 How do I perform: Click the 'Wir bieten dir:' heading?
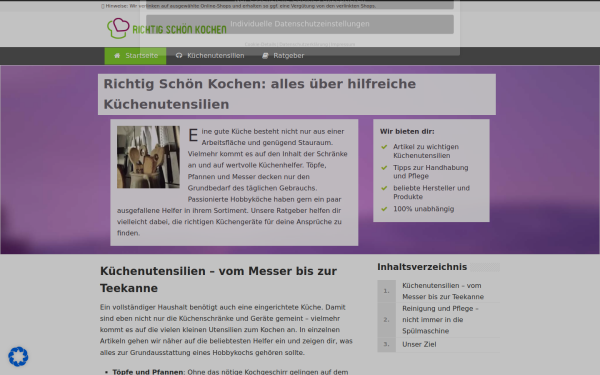coord(407,131)
